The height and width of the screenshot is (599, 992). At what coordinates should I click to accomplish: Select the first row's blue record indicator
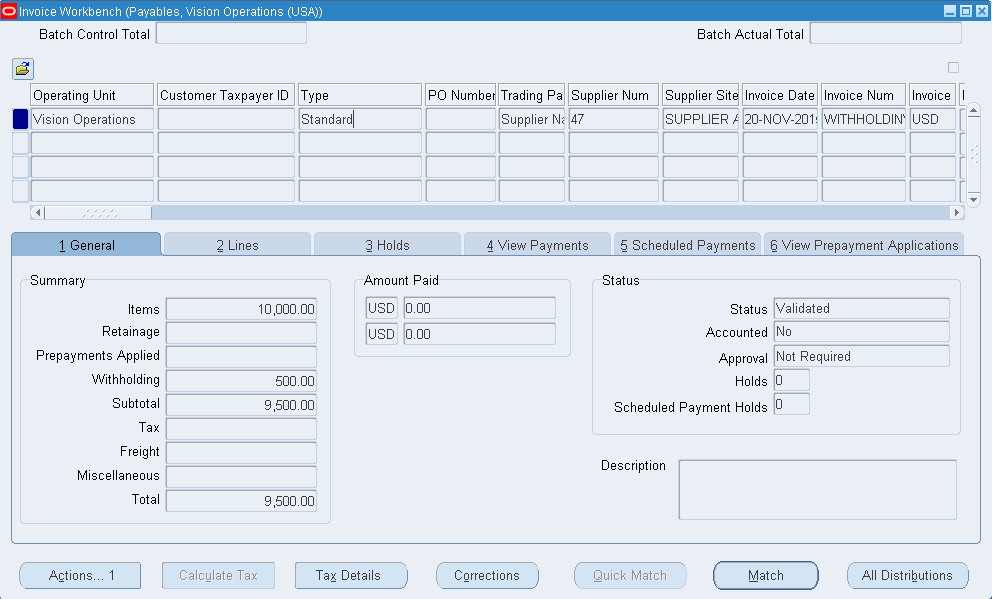(x=20, y=119)
